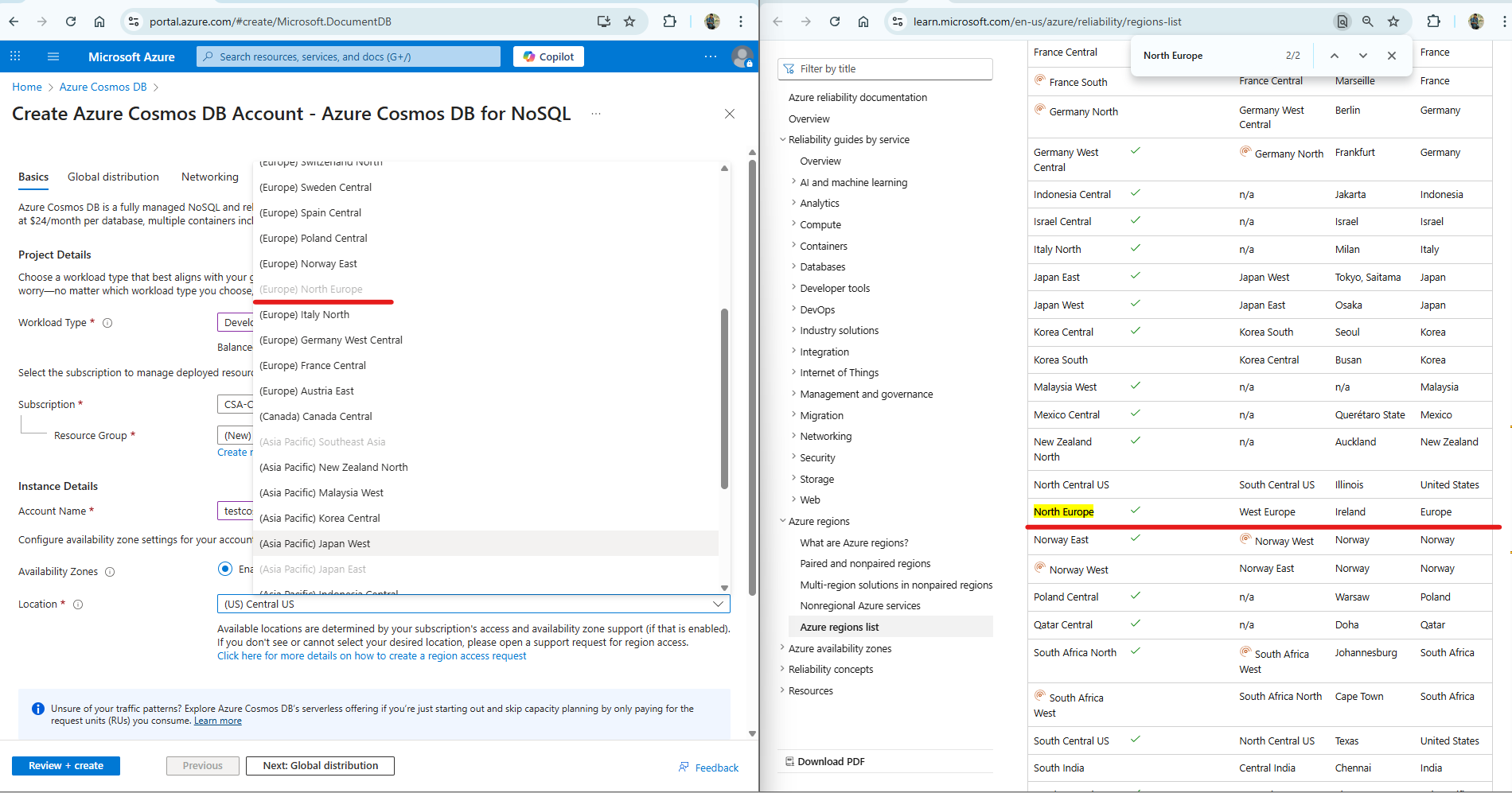Close the Create Cosmos DB blade
1512x793 pixels.
click(x=730, y=114)
